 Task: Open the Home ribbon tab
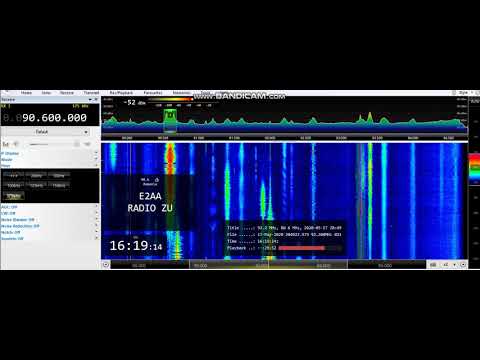26,93
